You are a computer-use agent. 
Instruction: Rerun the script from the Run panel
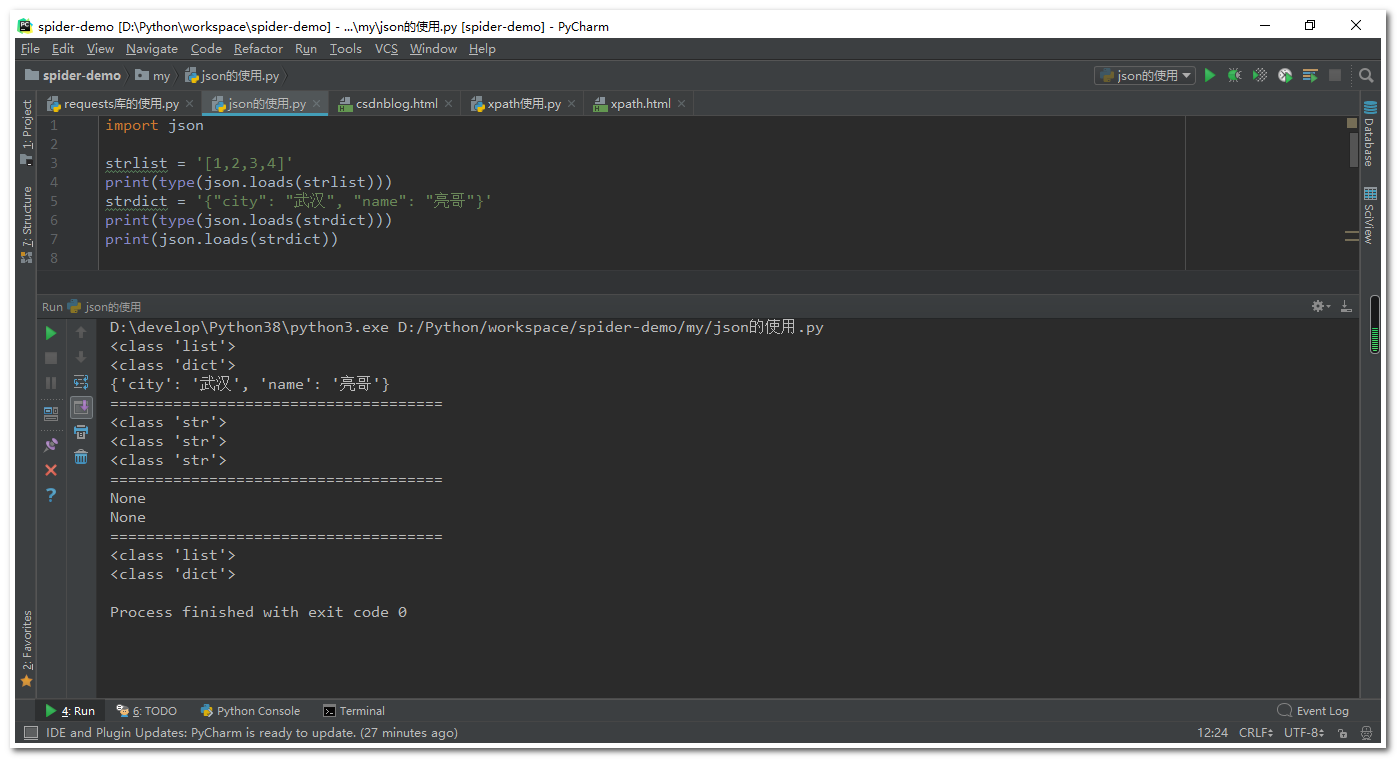(x=51, y=333)
